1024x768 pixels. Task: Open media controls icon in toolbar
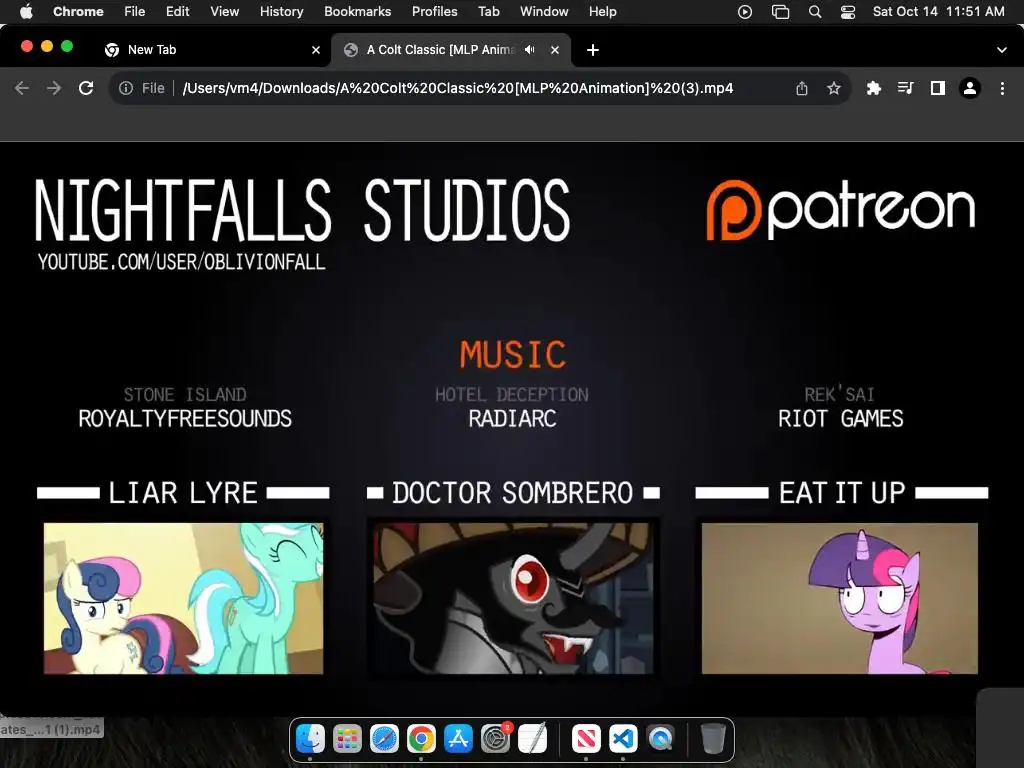[x=905, y=88]
